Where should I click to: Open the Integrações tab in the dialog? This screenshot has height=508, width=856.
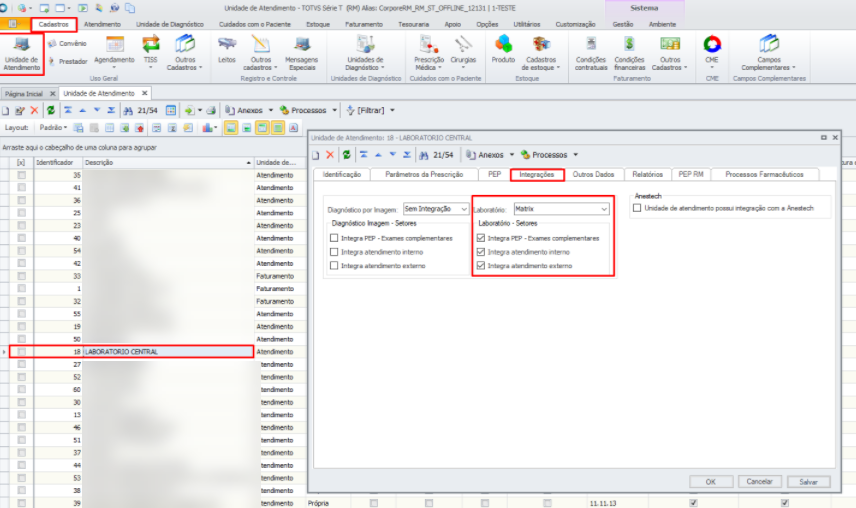[537, 175]
